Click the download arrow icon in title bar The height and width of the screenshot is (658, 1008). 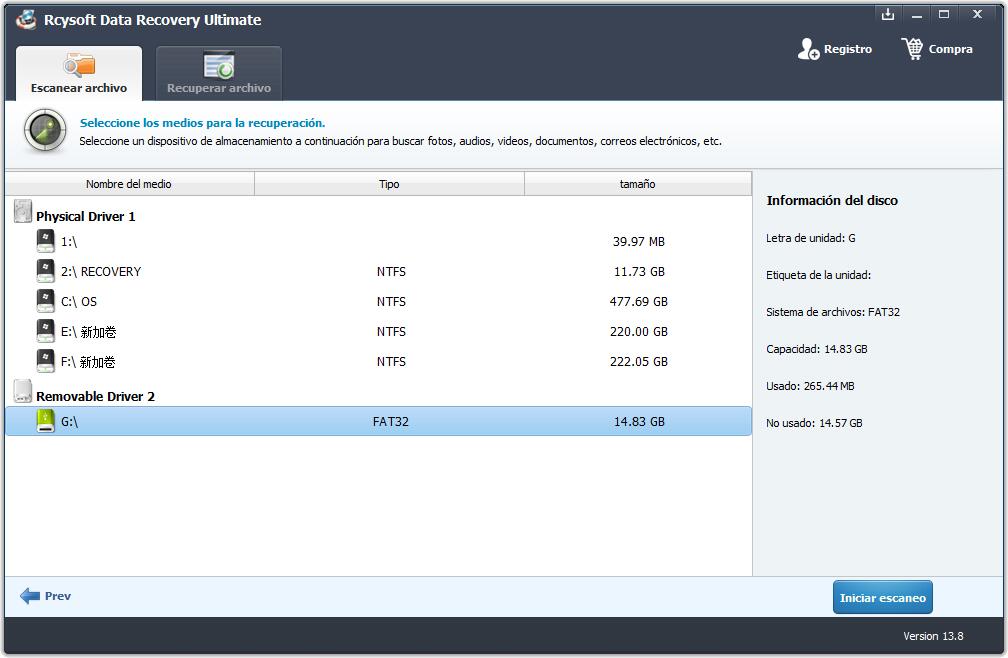click(887, 14)
